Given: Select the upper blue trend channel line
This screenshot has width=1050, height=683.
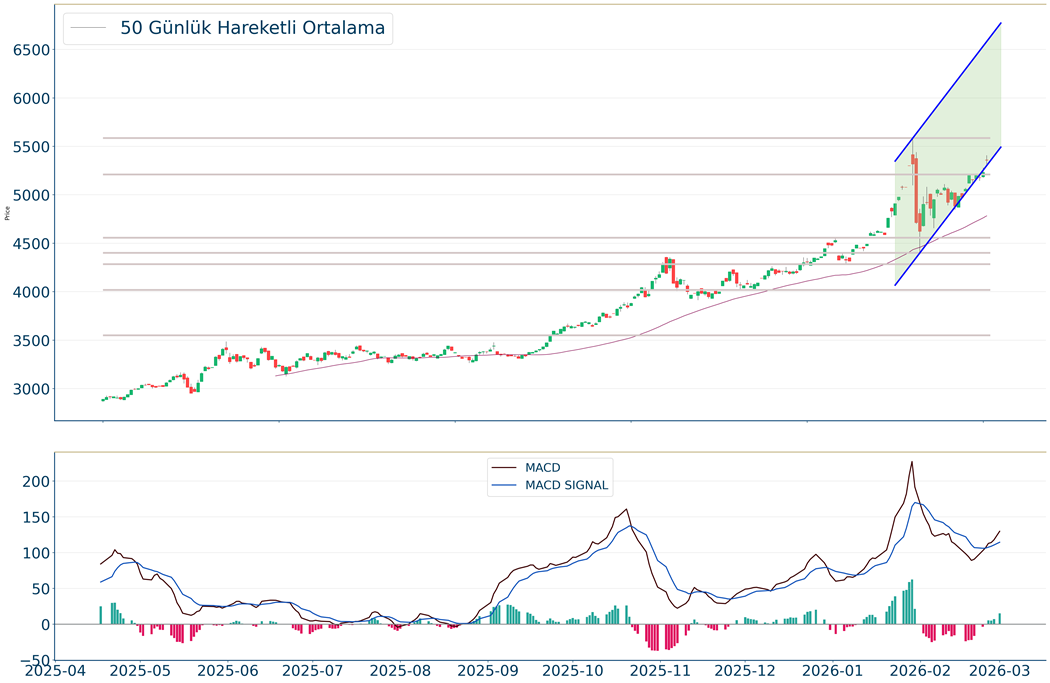Looking at the screenshot, I should (x=948, y=92).
